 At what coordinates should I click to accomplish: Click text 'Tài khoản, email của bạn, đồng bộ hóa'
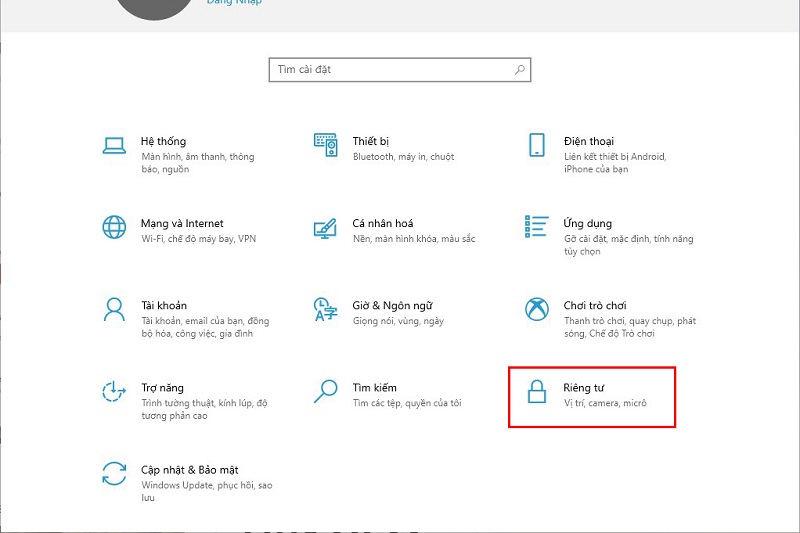pos(205,327)
